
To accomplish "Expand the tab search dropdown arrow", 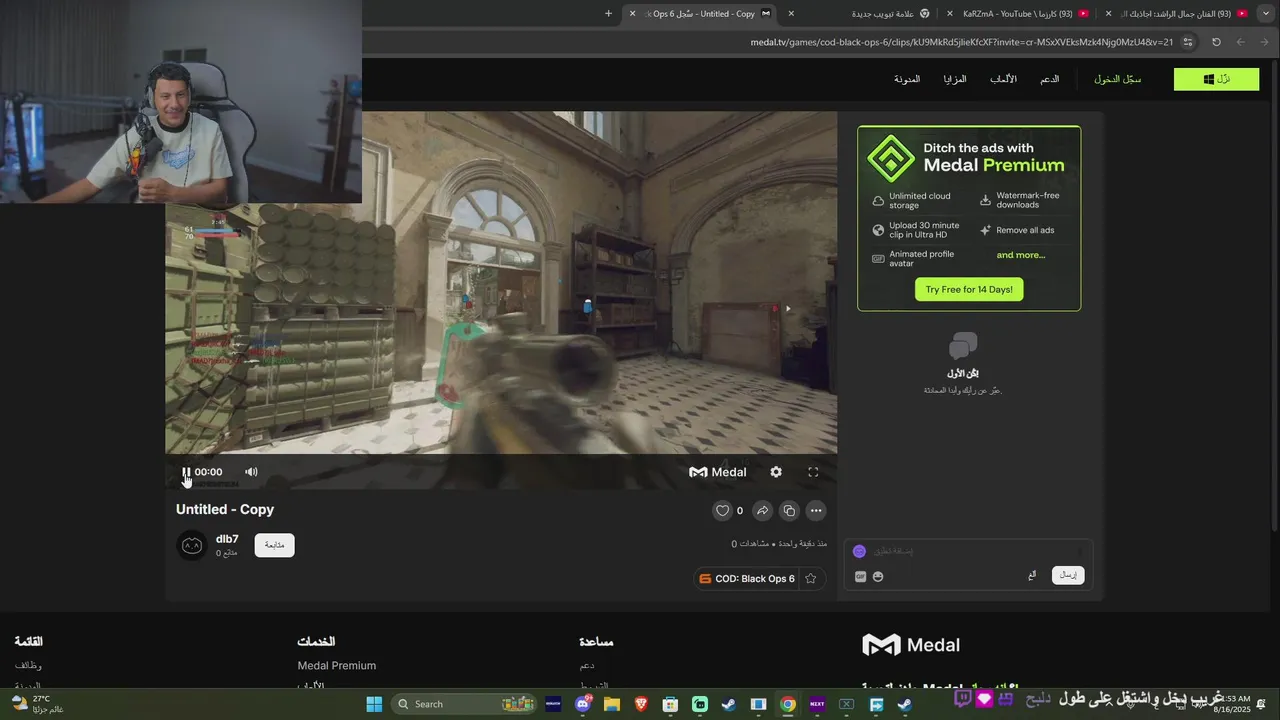I will point(1267,14).
